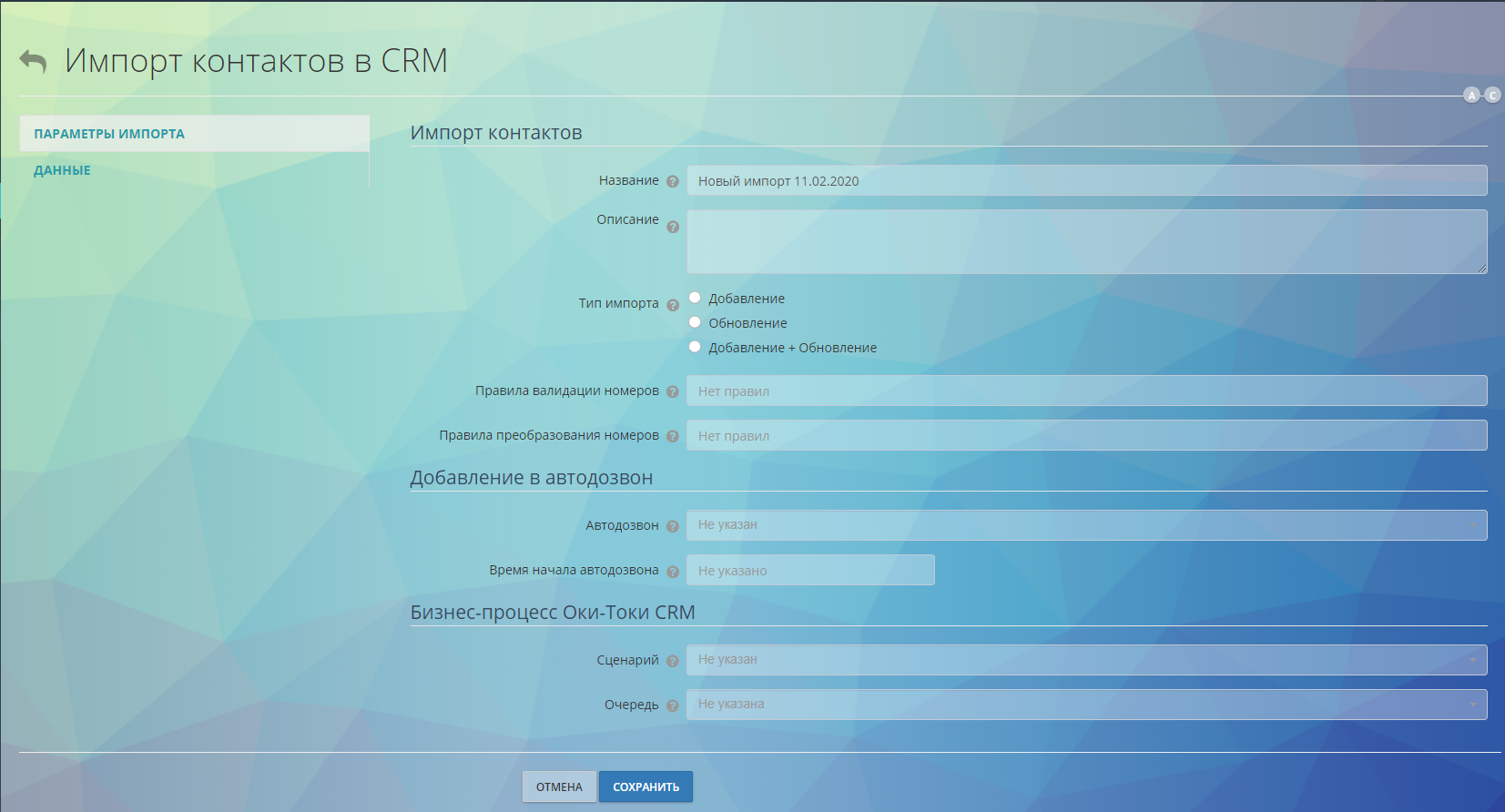Click the Добавление в автодозвон heading
The height and width of the screenshot is (812, 1505).
click(532, 478)
